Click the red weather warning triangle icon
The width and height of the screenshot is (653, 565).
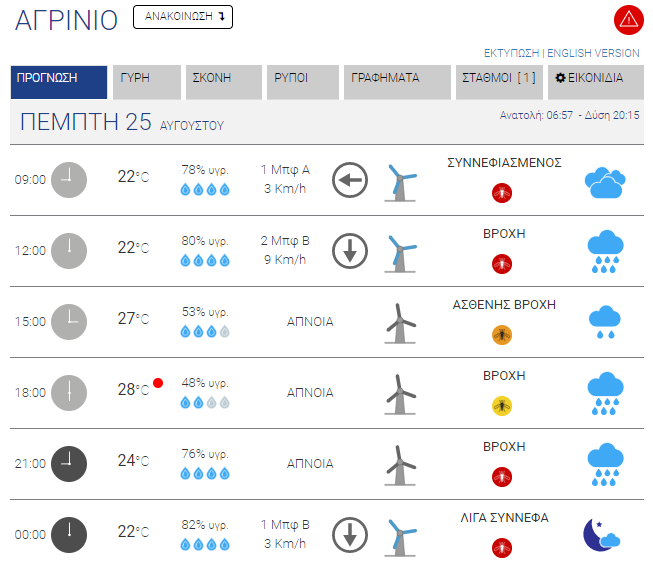pyautogui.click(x=628, y=20)
